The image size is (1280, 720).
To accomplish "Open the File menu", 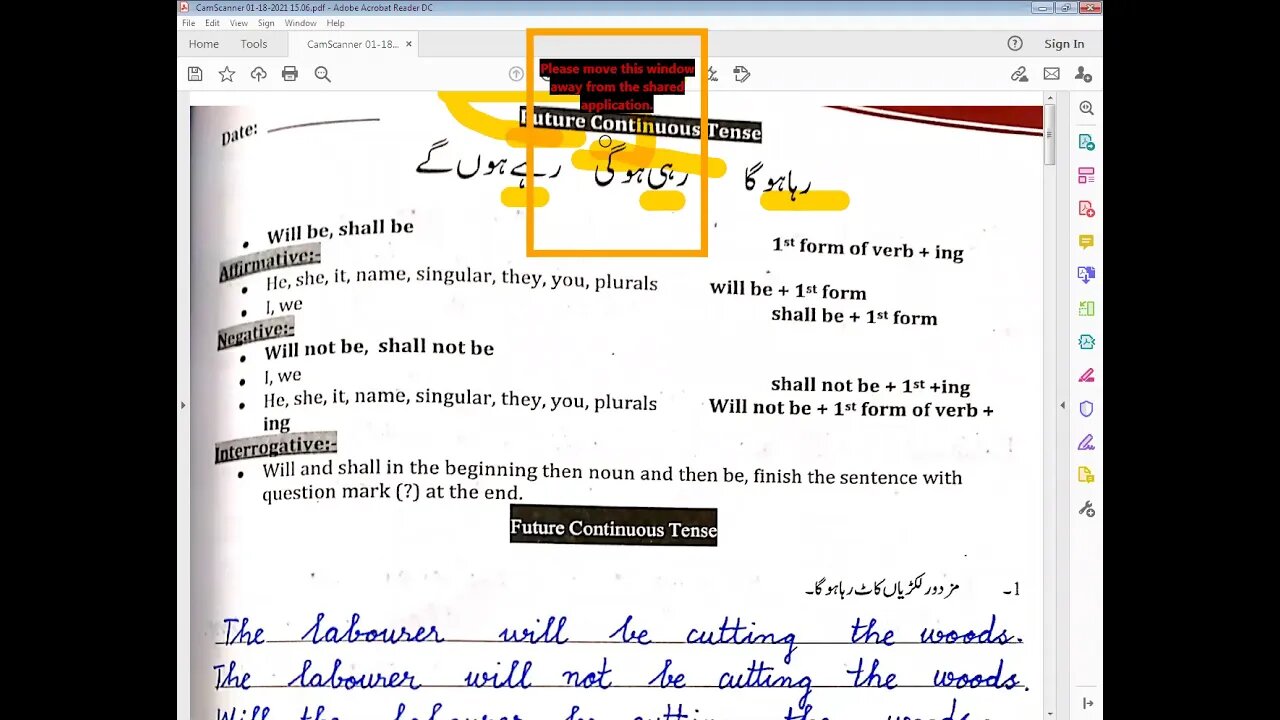I will point(188,23).
